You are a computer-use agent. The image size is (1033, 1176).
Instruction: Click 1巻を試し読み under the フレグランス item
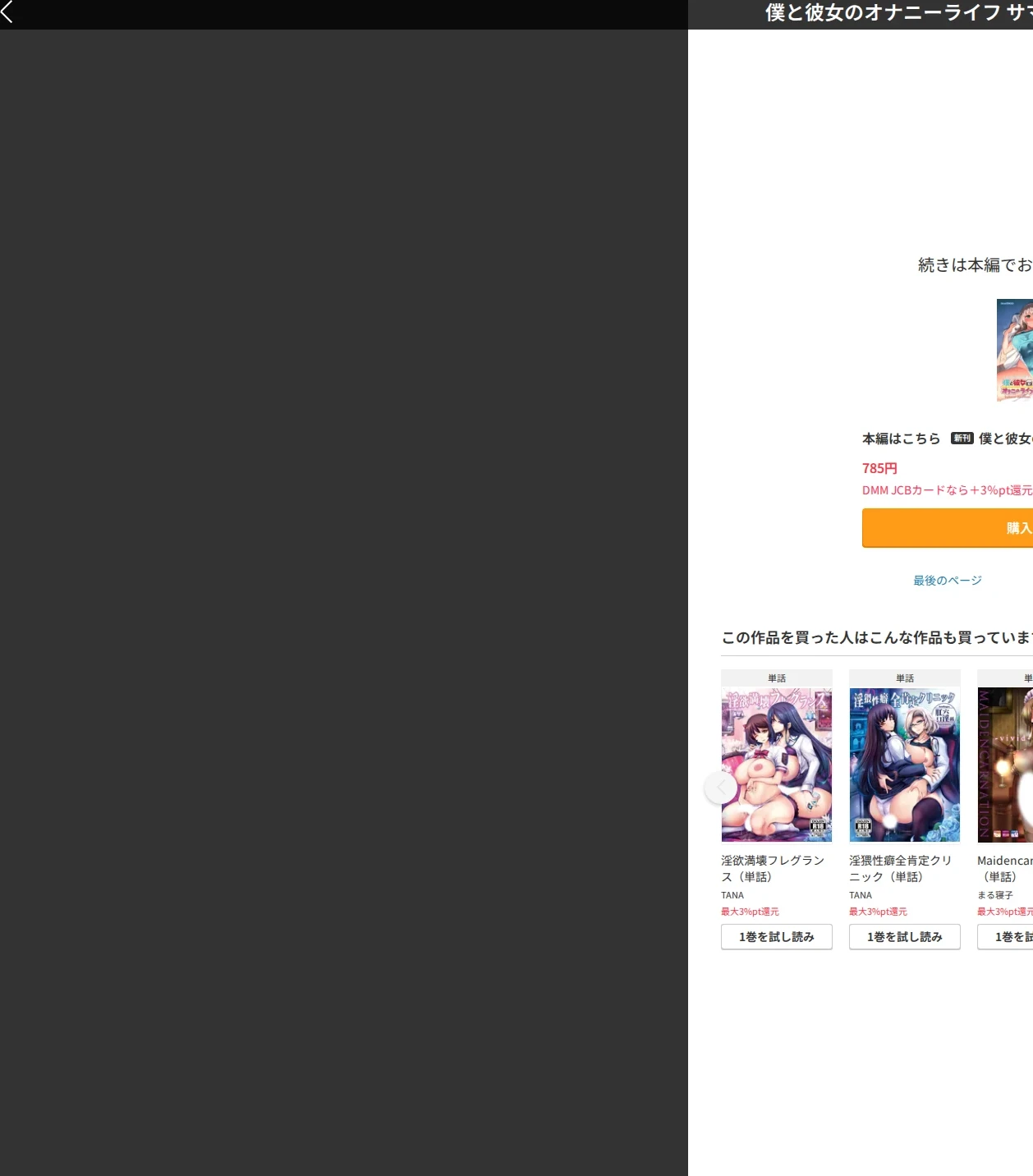coord(777,937)
